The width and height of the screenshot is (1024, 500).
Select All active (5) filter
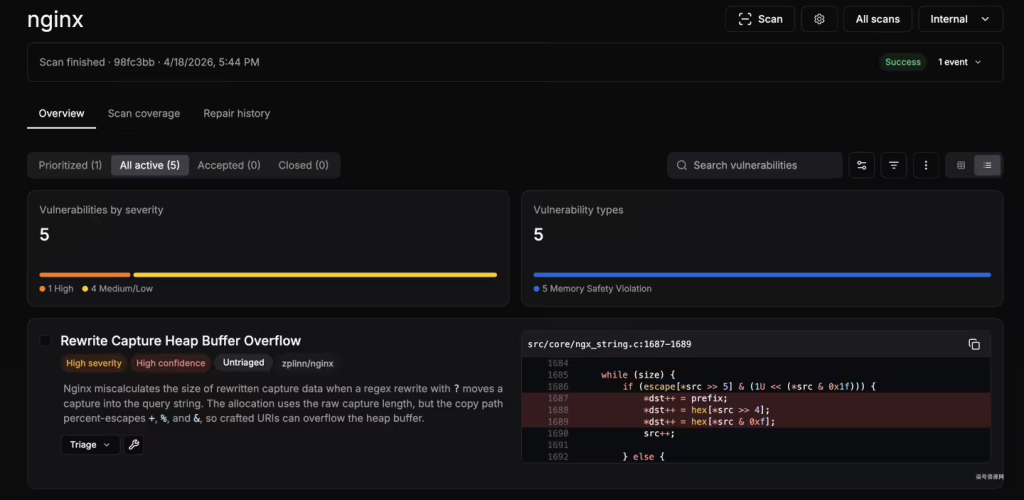click(150, 165)
